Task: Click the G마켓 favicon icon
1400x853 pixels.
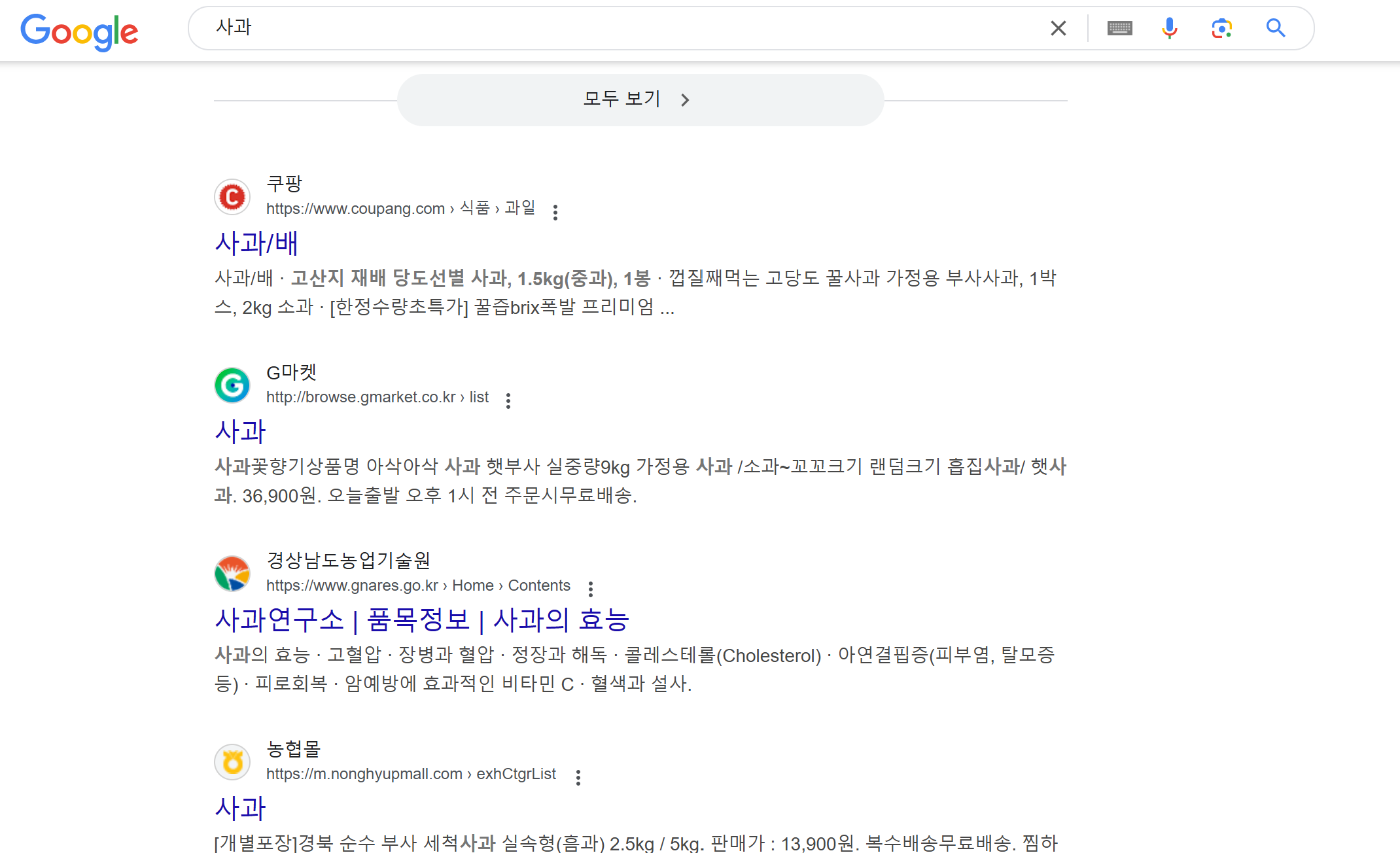Action: [232, 385]
